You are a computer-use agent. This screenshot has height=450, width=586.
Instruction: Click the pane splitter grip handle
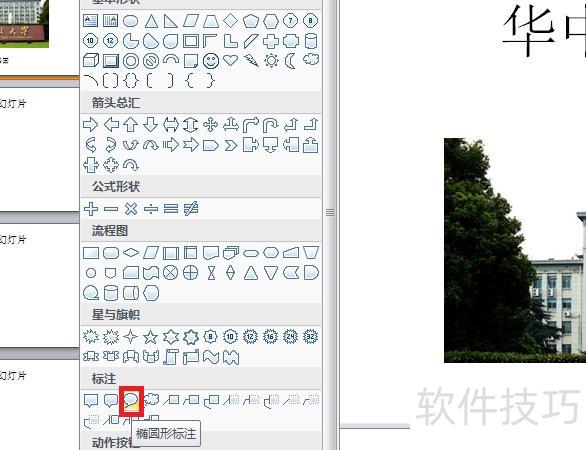(x=330, y=213)
